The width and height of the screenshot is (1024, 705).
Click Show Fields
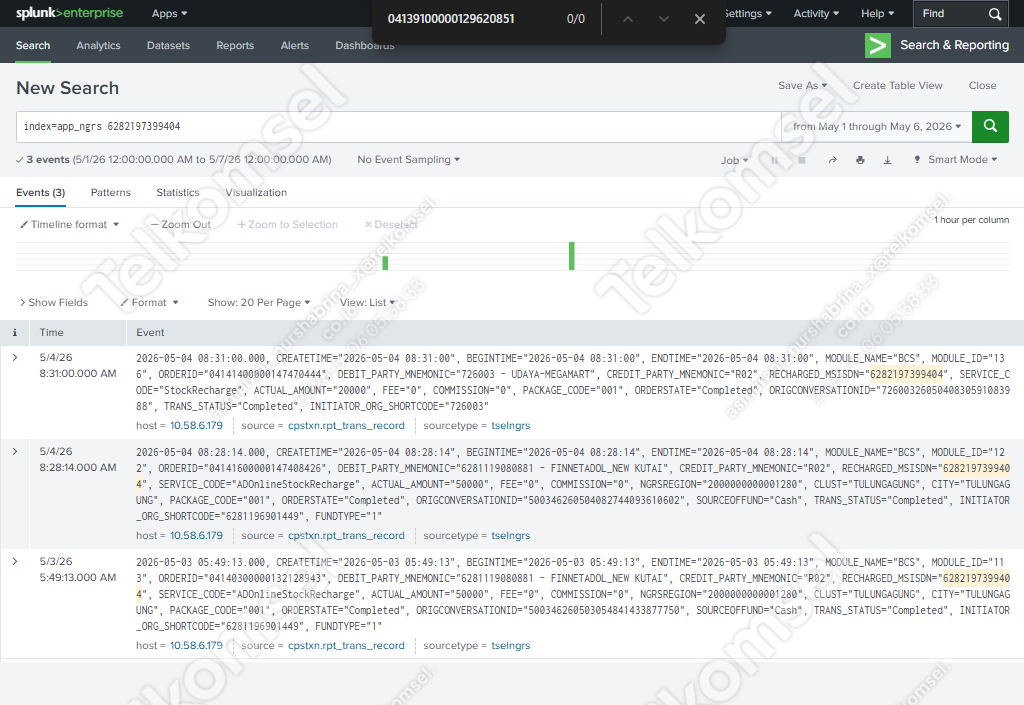click(54, 303)
